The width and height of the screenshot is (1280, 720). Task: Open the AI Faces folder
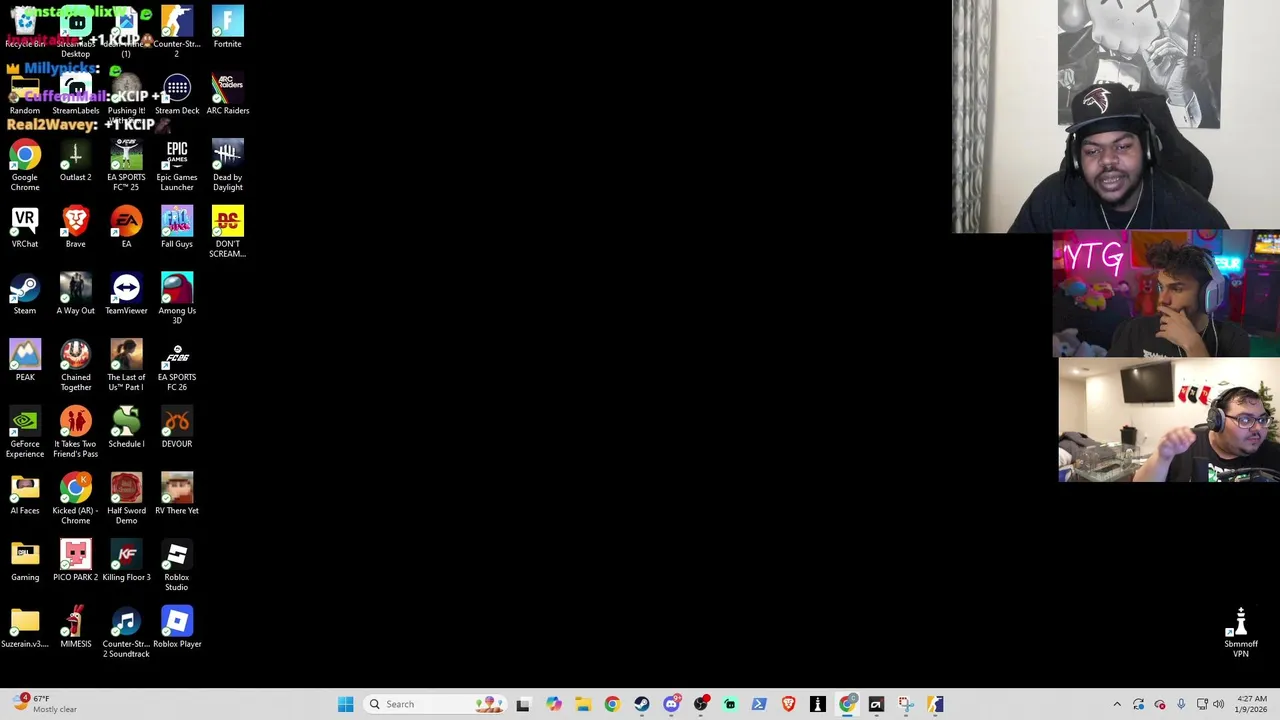(25, 495)
